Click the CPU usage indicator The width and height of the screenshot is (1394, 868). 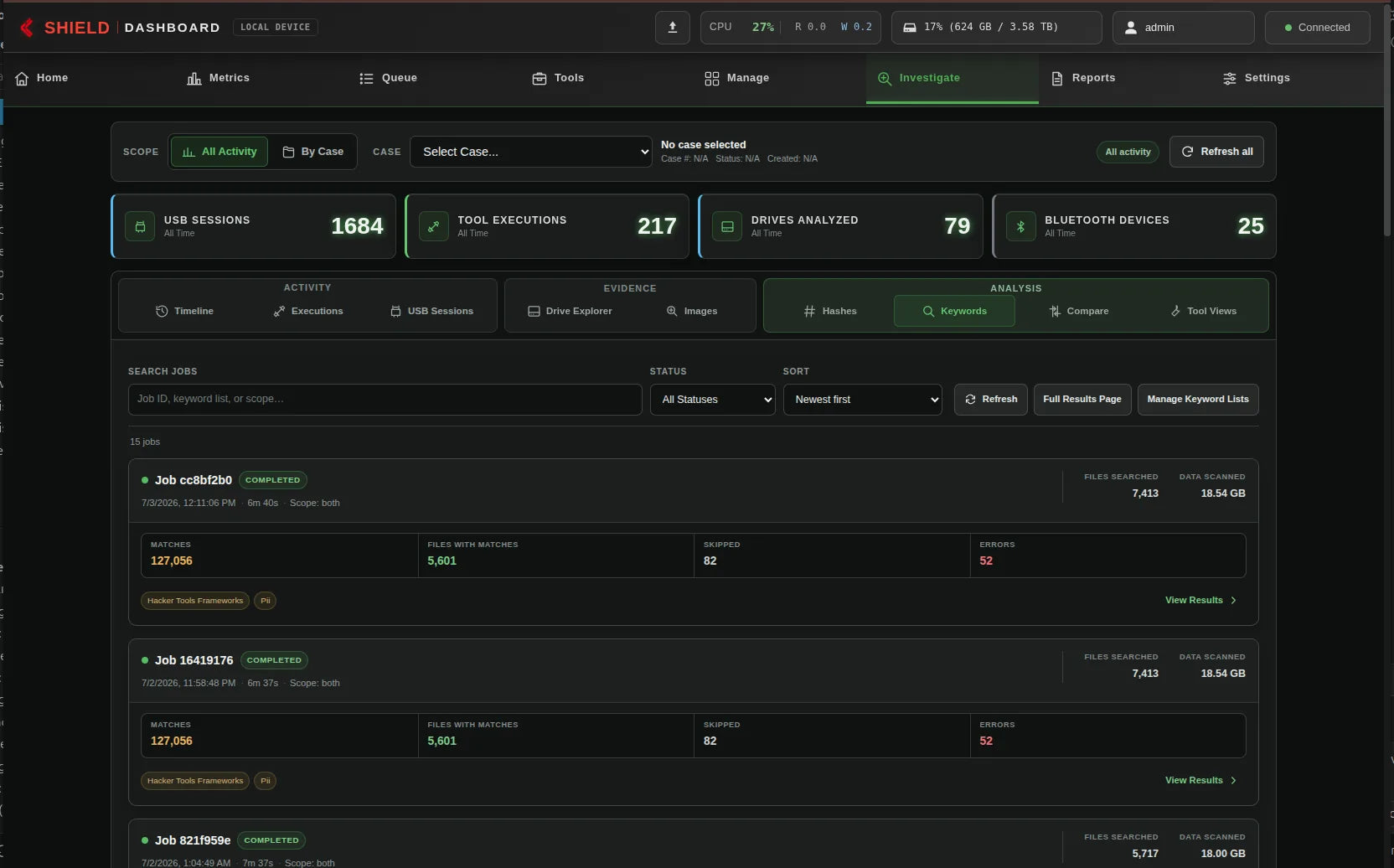[x=791, y=28]
